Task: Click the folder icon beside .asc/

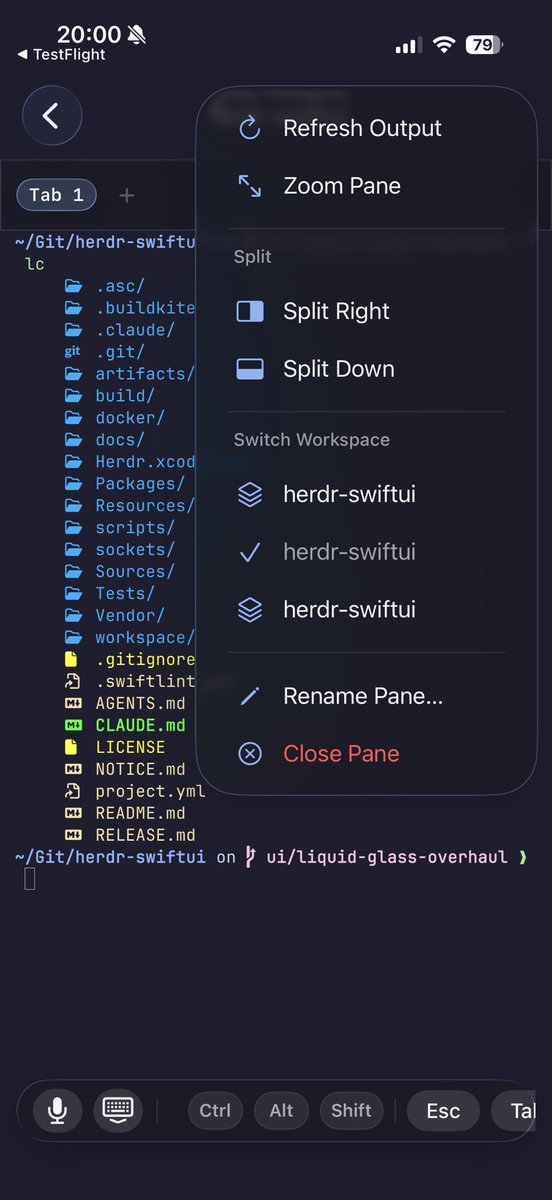Action: 73,286
